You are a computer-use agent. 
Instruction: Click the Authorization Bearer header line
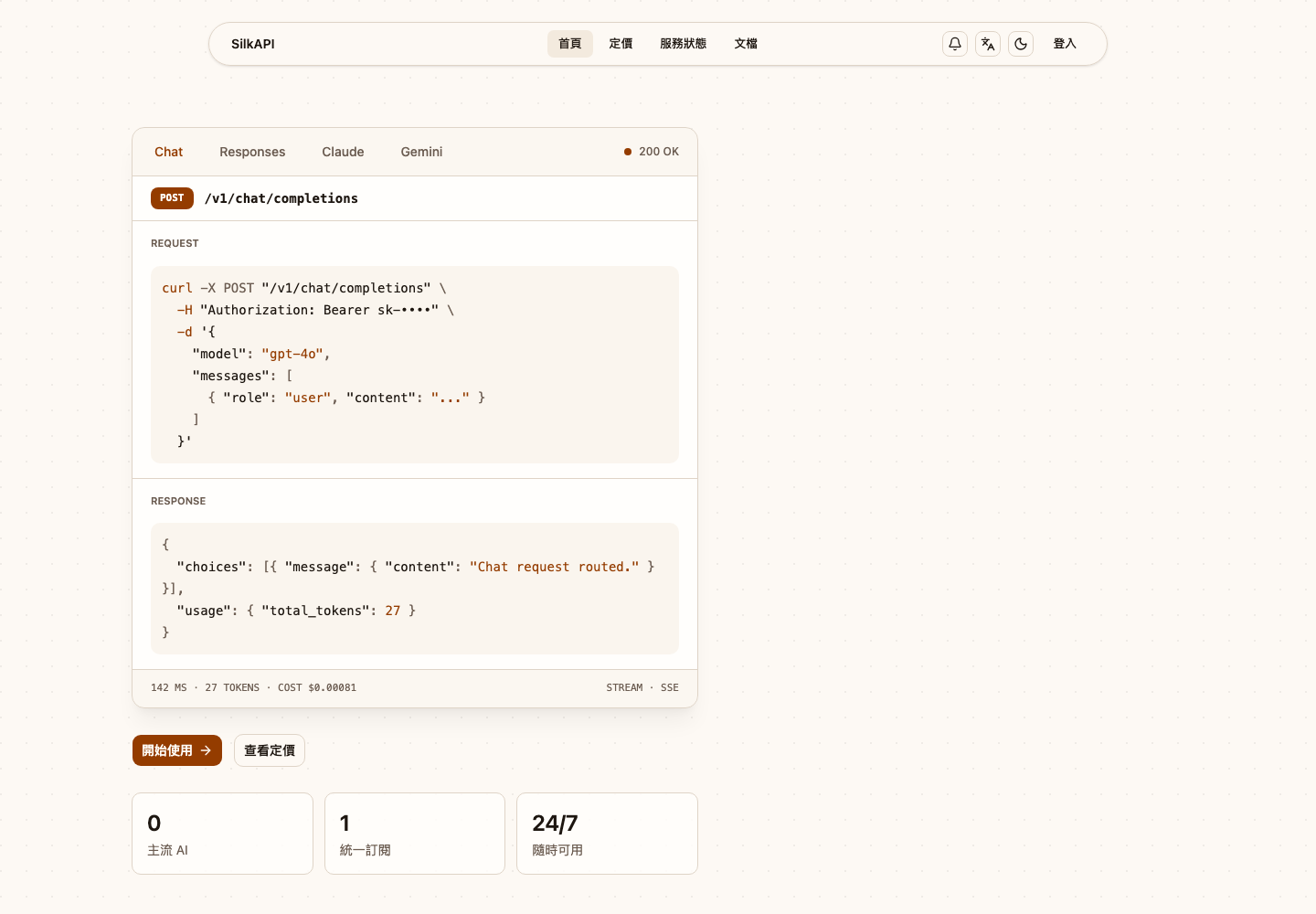click(315, 310)
